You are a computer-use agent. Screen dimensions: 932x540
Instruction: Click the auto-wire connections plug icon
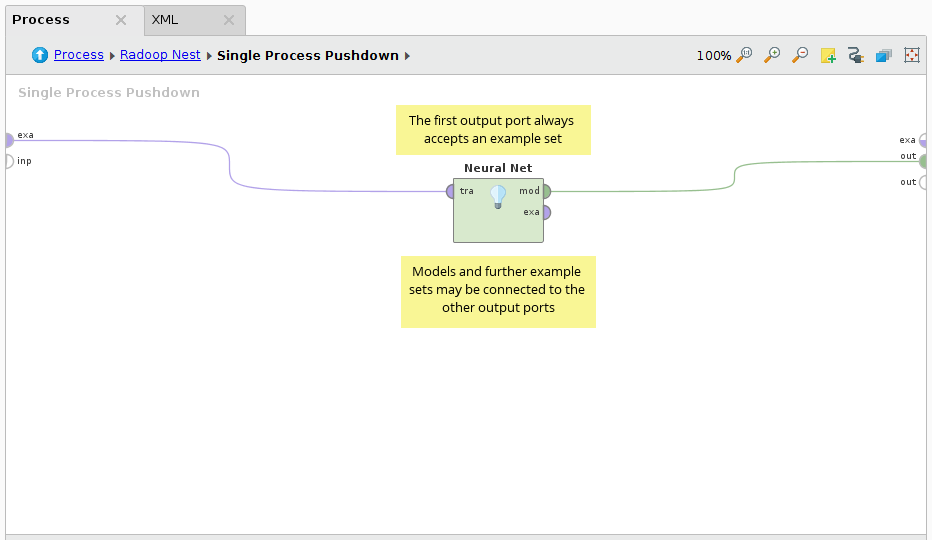[856, 56]
